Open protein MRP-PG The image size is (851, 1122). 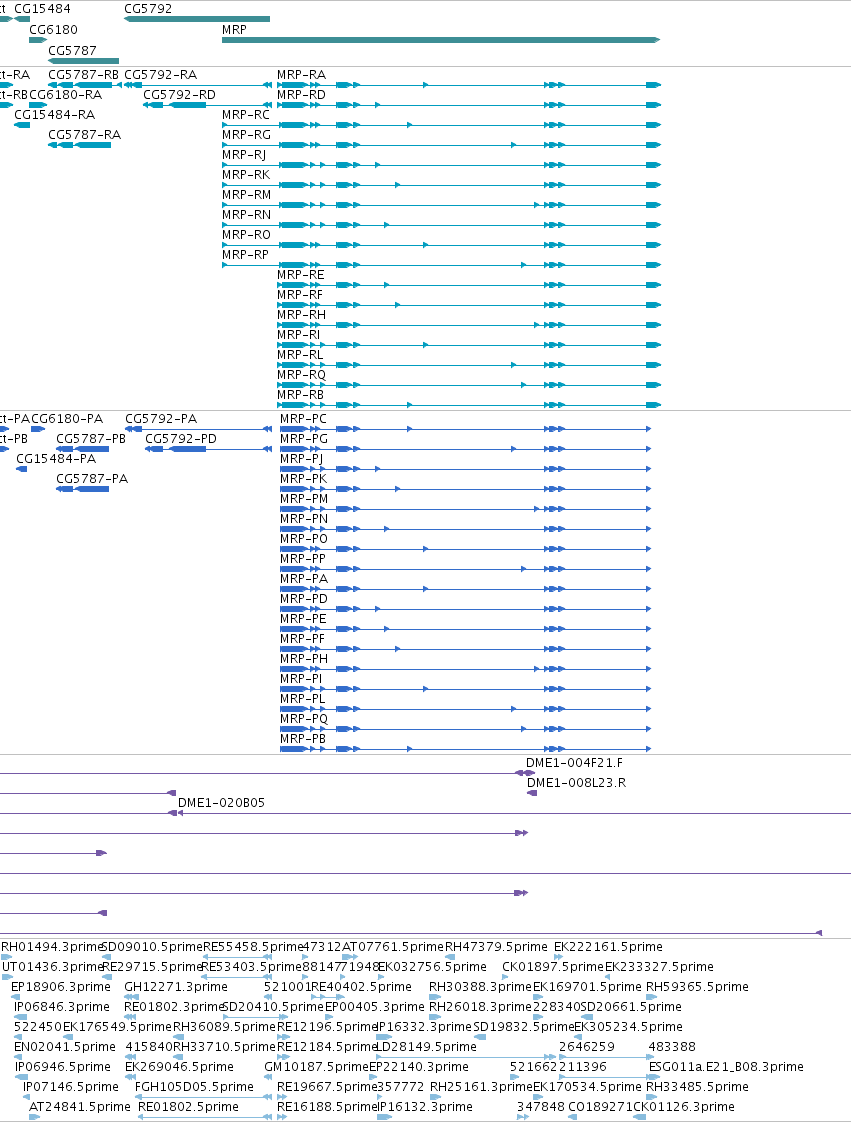(x=304, y=439)
